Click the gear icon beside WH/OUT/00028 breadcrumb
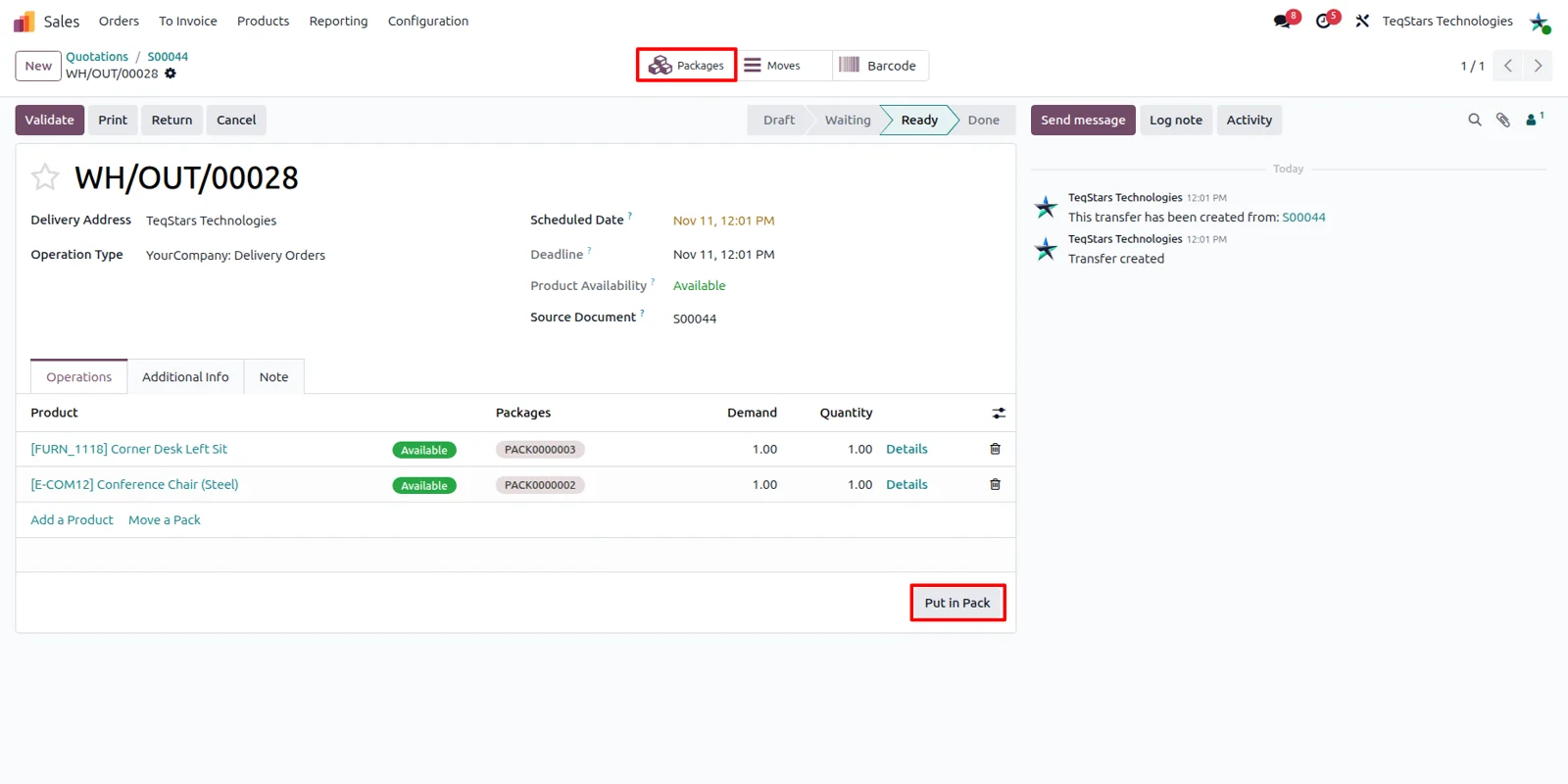 [x=171, y=73]
